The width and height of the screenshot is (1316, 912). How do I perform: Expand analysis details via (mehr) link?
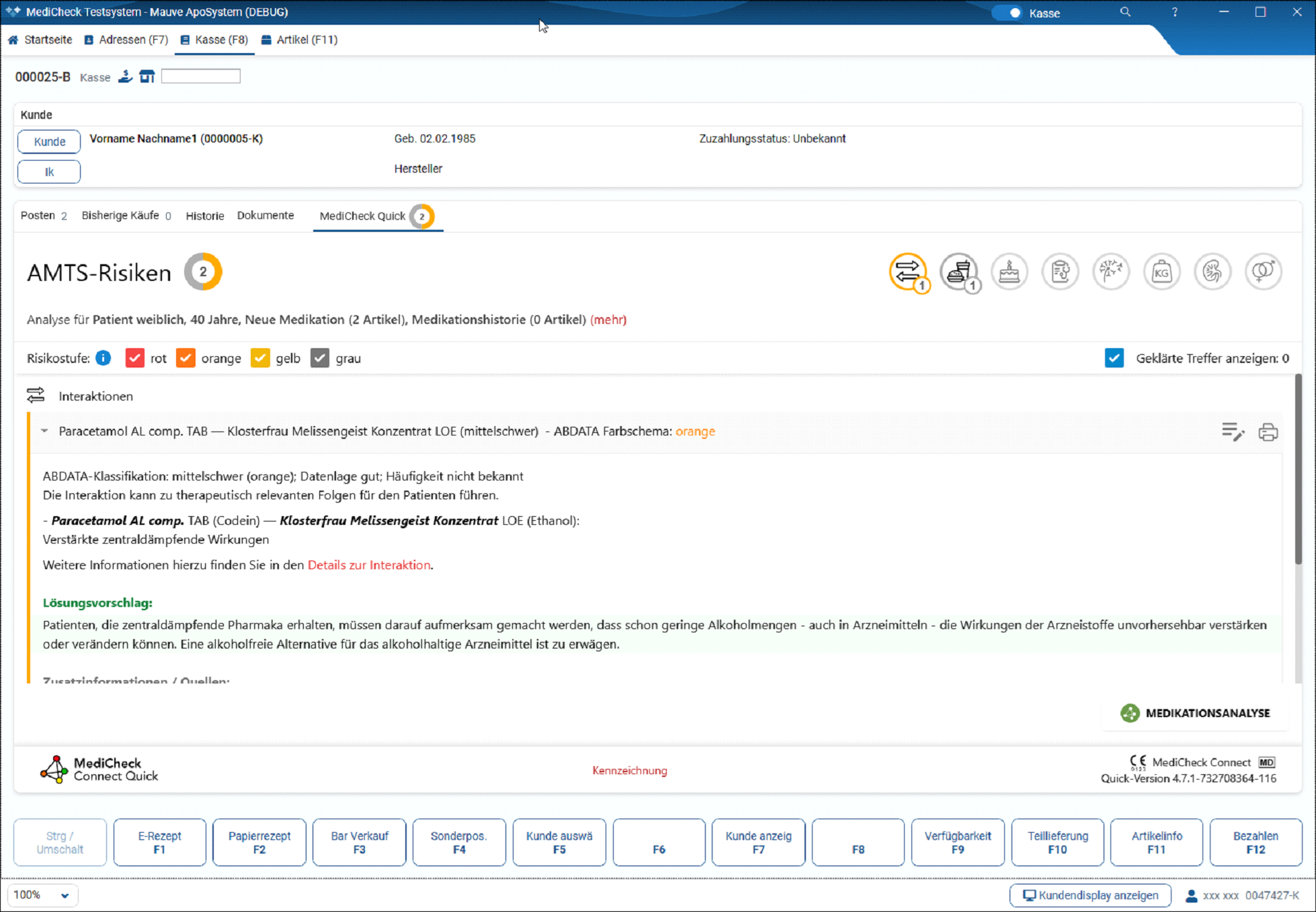coord(608,320)
